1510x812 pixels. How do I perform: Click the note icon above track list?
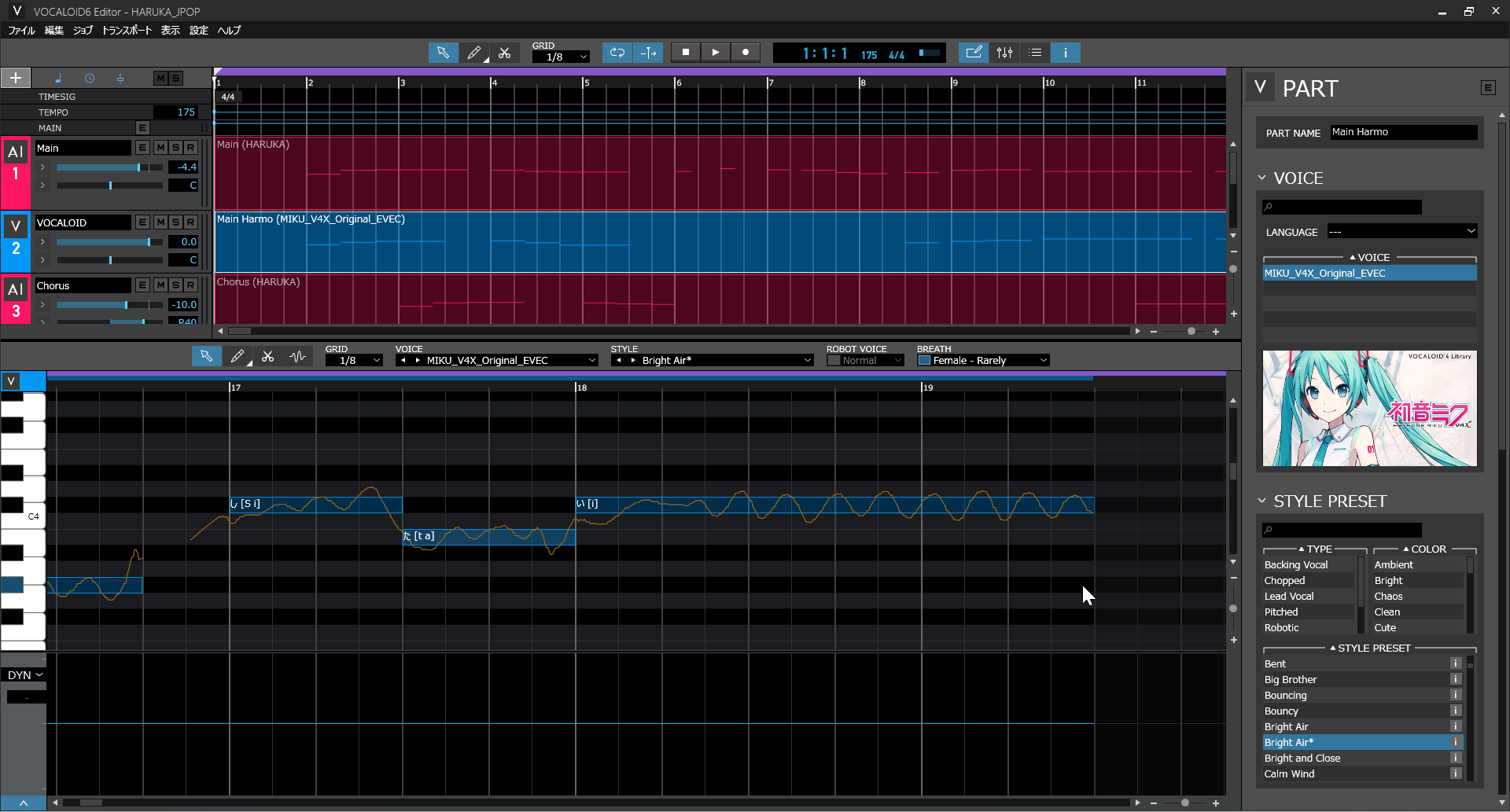click(x=58, y=78)
